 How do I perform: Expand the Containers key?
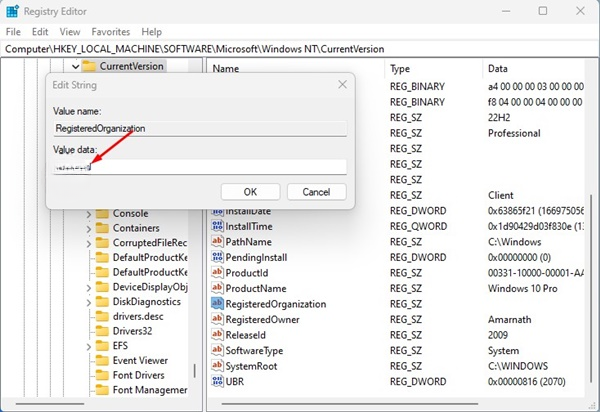88,229
